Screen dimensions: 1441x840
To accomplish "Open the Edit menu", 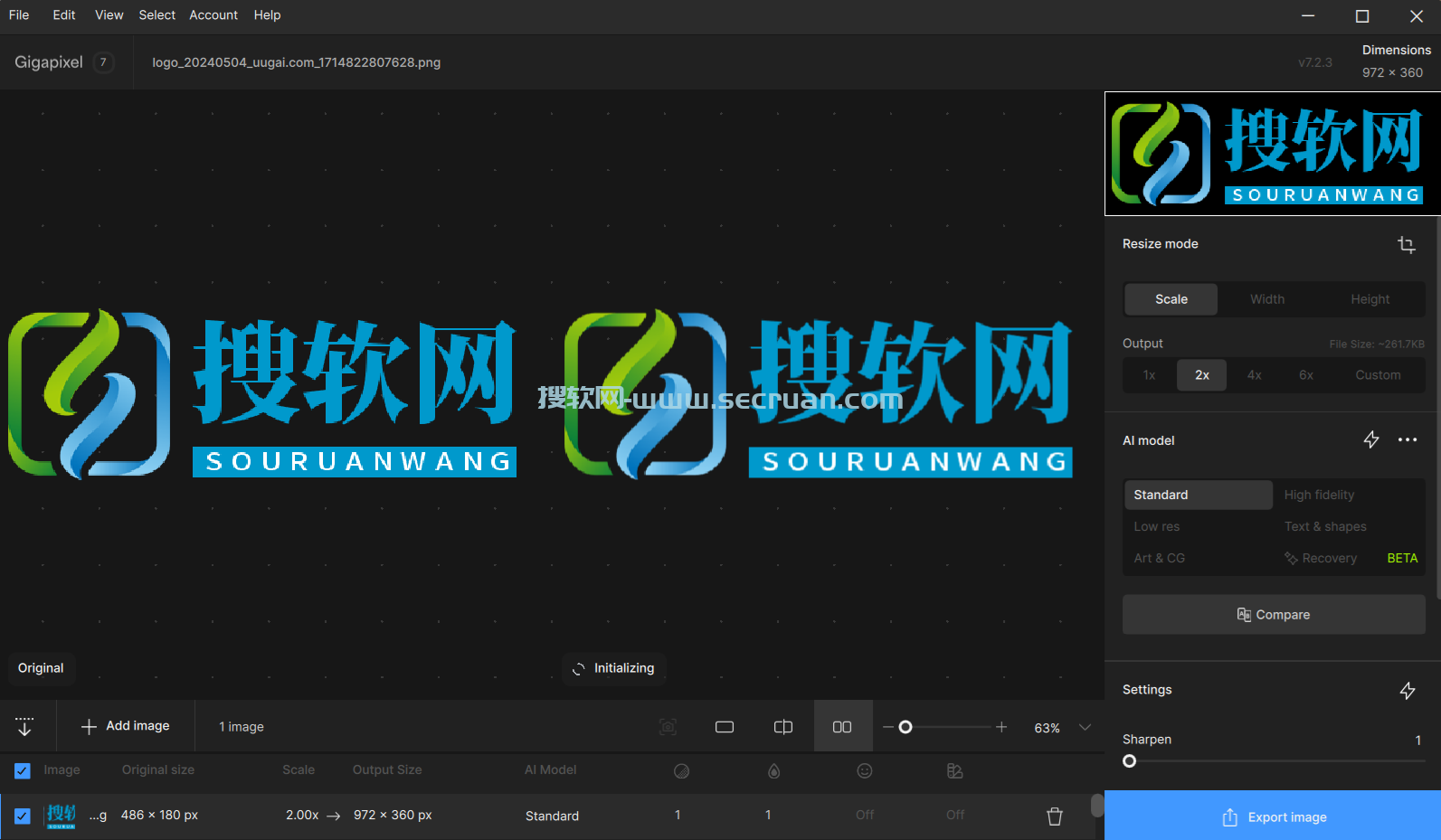I will pyautogui.click(x=64, y=15).
